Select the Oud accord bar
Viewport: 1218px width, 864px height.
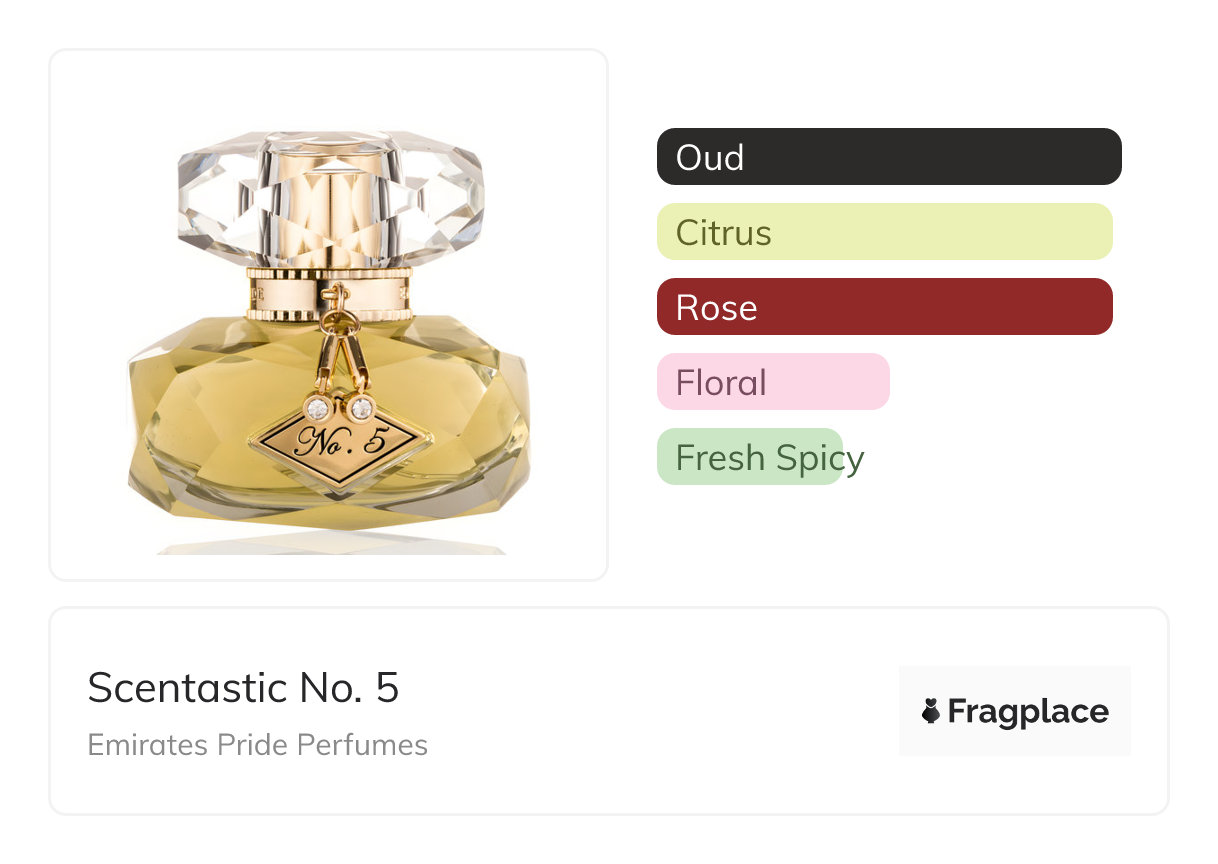pos(888,157)
